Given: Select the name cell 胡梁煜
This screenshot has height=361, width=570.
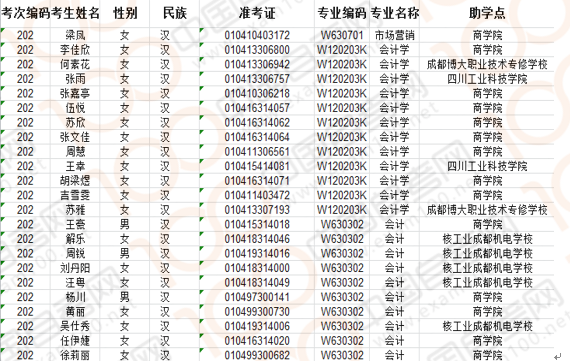Looking at the screenshot, I should point(75,181).
